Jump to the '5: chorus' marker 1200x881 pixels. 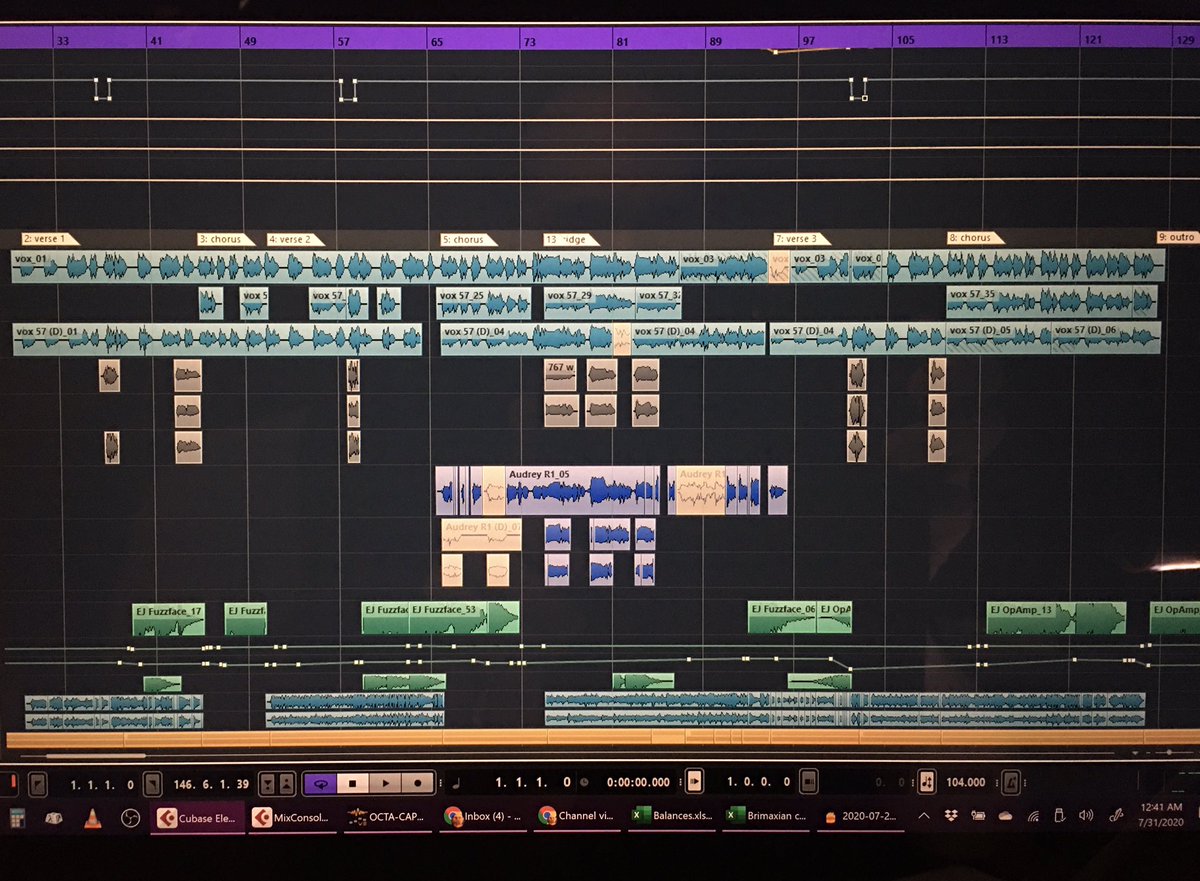click(467, 239)
